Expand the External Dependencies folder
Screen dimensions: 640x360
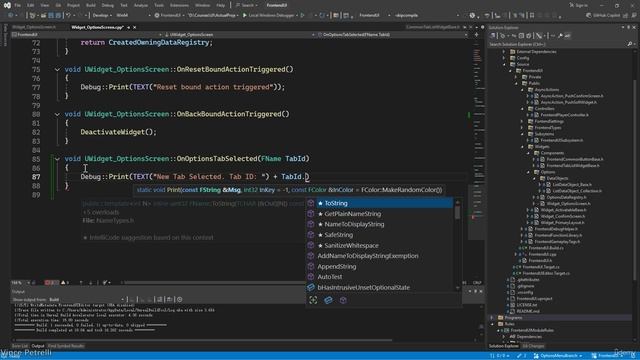pyautogui.click(x=504, y=52)
